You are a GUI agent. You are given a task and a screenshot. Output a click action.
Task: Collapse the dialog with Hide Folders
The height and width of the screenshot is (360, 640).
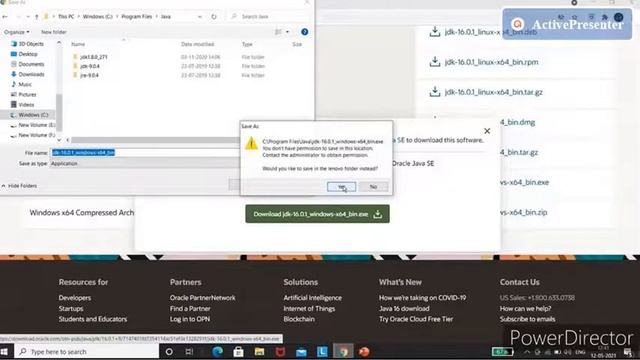click(x=19, y=186)
